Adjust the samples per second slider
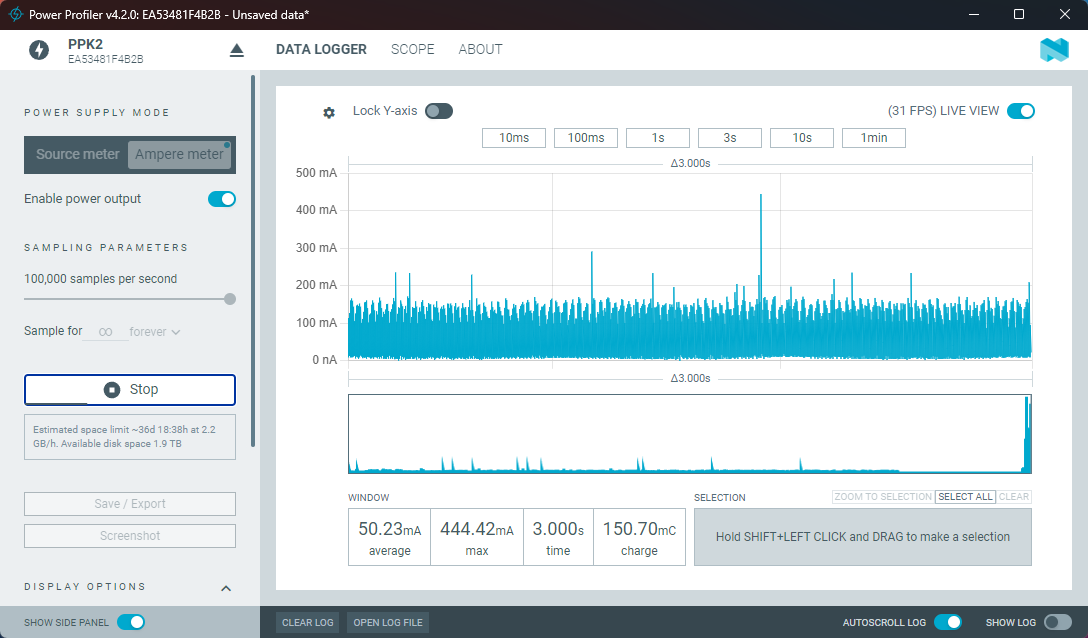 tap(230, 298)
